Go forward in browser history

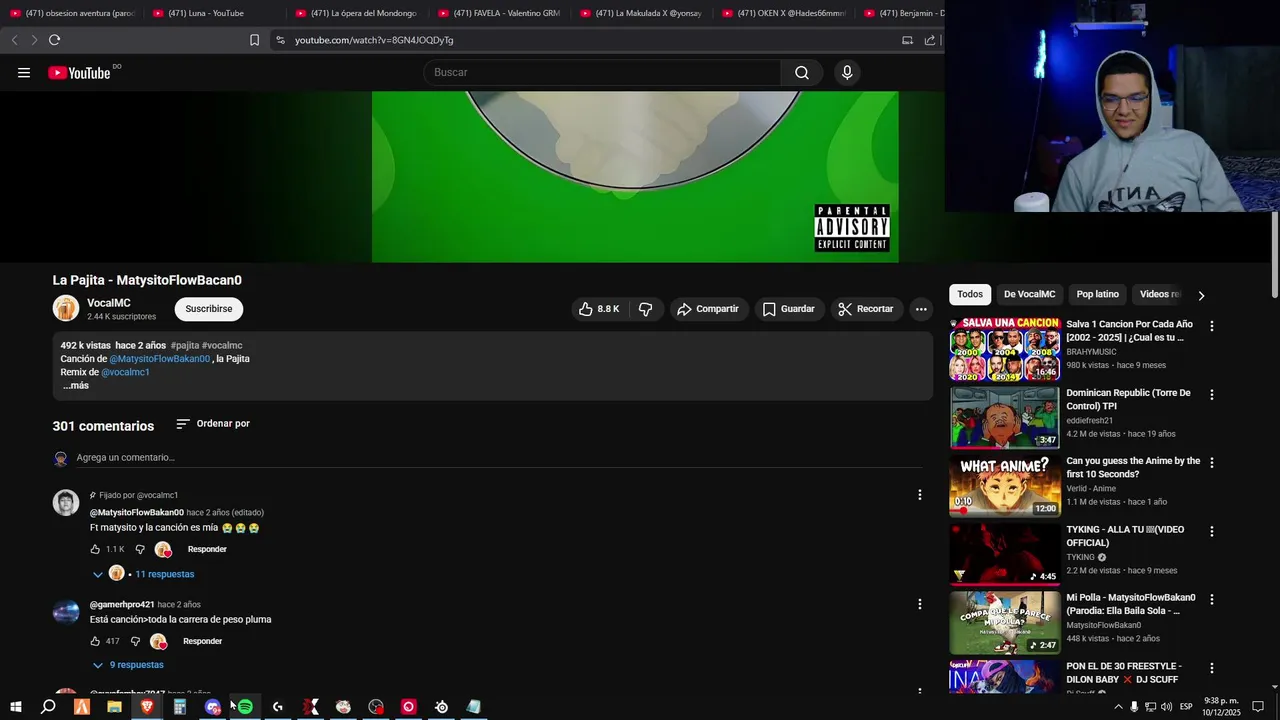33,40
